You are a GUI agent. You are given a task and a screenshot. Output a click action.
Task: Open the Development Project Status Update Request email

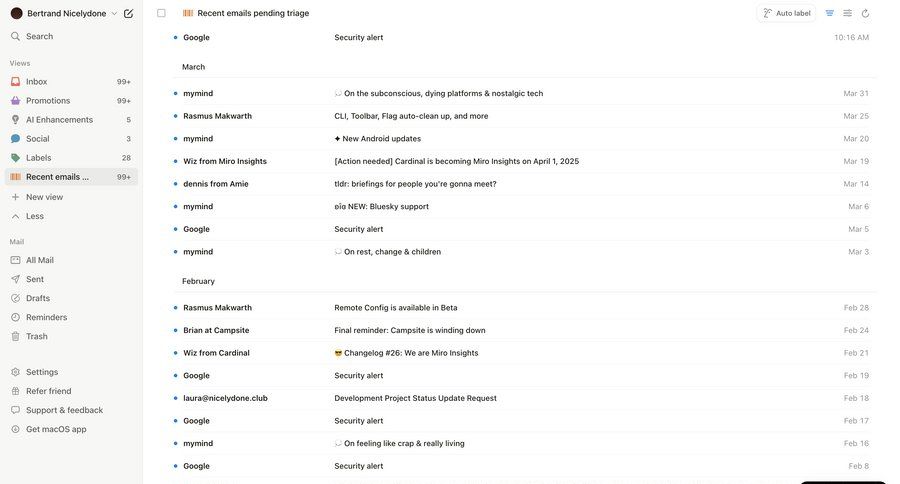coord(415,398)
